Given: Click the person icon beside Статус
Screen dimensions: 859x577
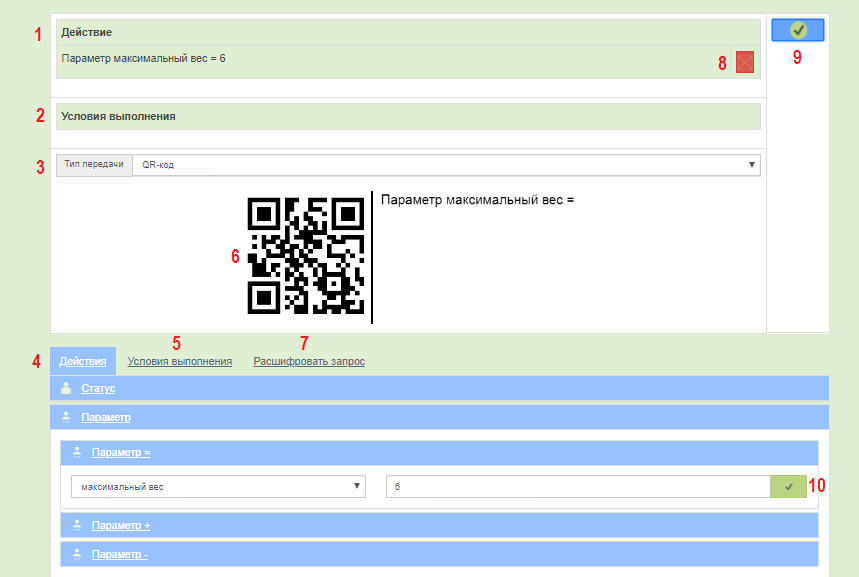Looking at the screenshot, I should pyautogui.click(x=66, y=388).
